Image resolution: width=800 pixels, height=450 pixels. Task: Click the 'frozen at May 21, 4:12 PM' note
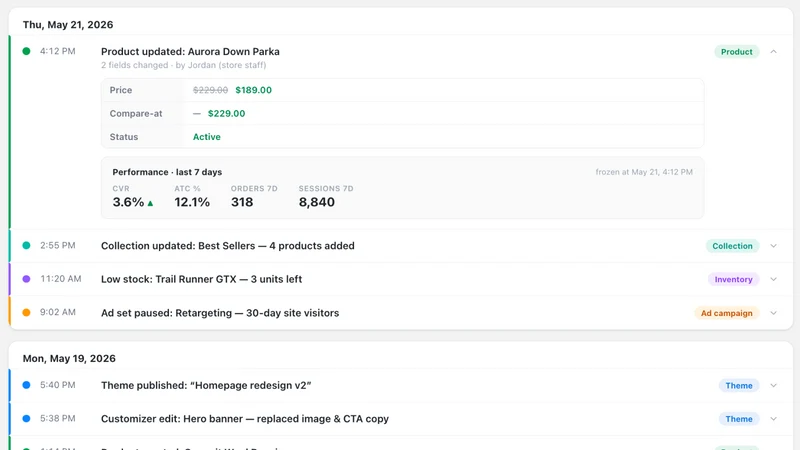tap(644, 172)
